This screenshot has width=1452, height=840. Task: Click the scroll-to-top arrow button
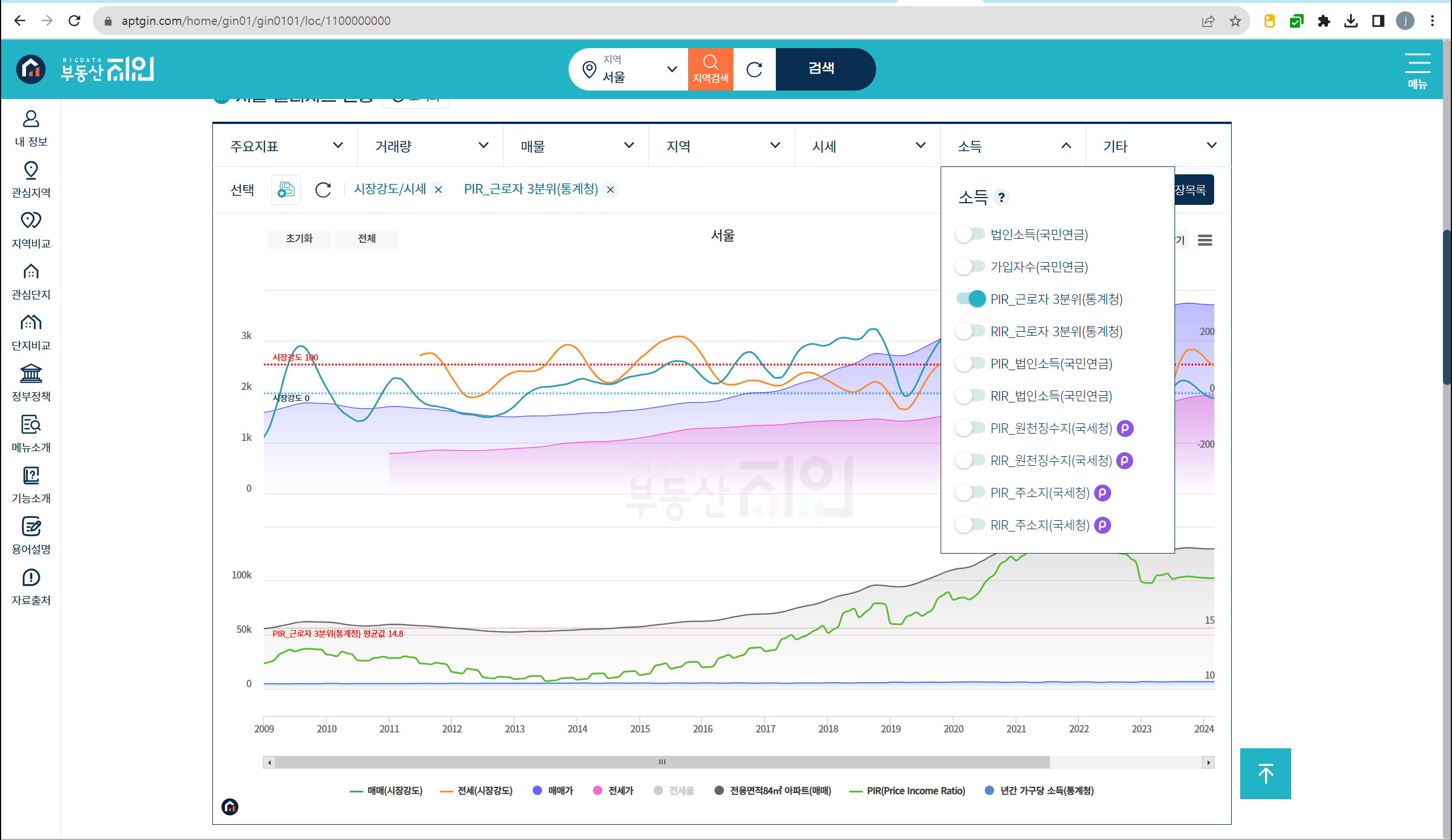coord(1265,773)
